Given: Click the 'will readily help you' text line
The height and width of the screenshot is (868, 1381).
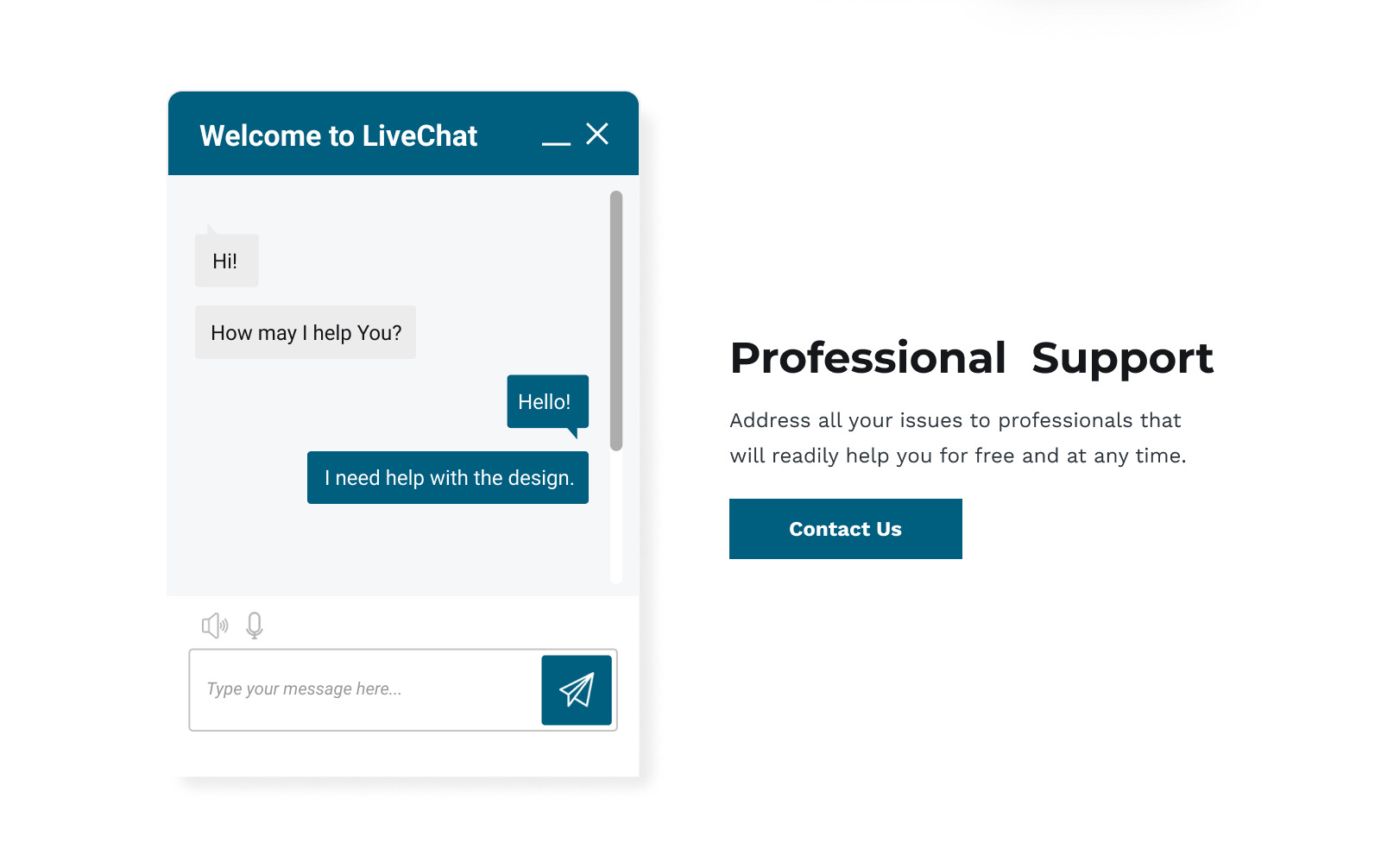Looking at the screenshot, I should [957, 456].
